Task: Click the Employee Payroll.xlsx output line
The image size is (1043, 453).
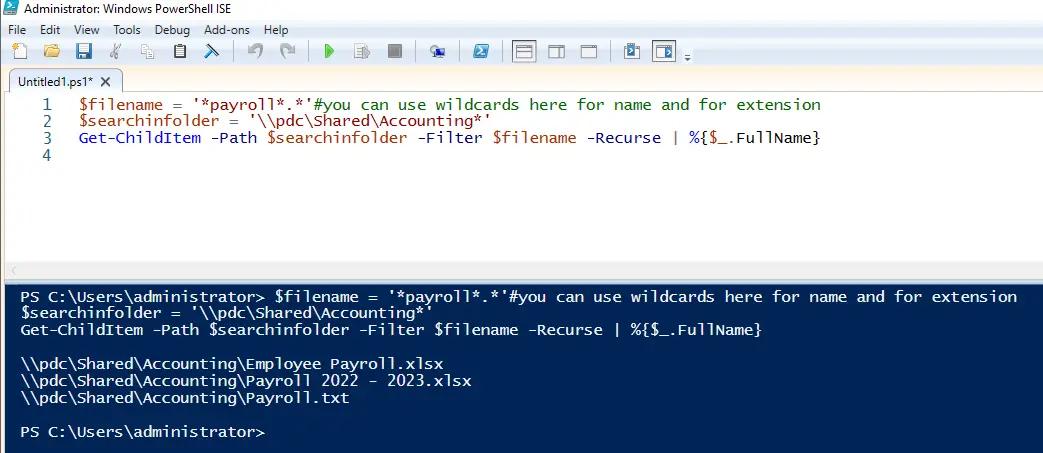Action: coord(231,364)
